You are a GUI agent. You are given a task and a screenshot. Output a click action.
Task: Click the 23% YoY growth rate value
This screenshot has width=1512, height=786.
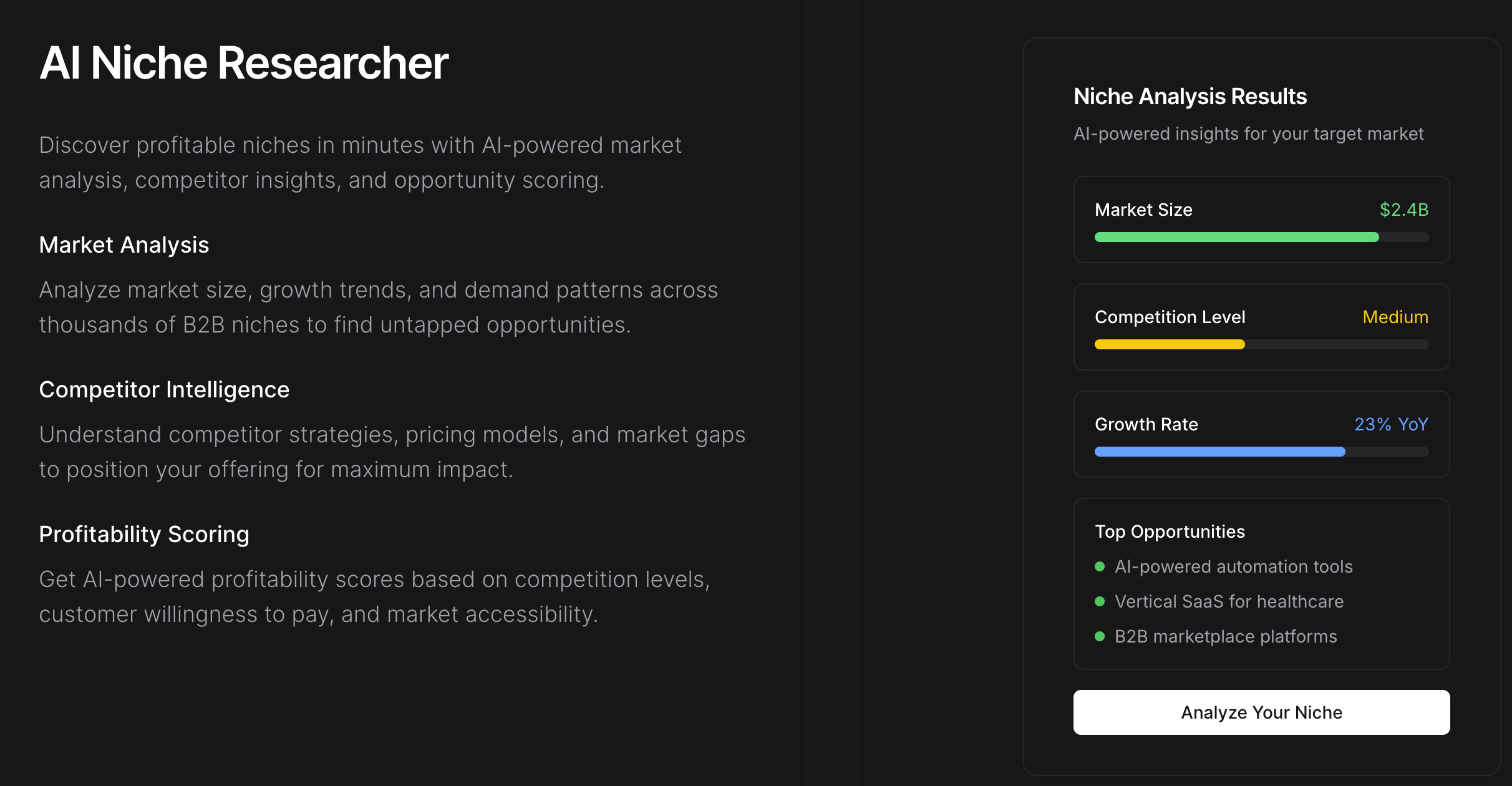1391,424
